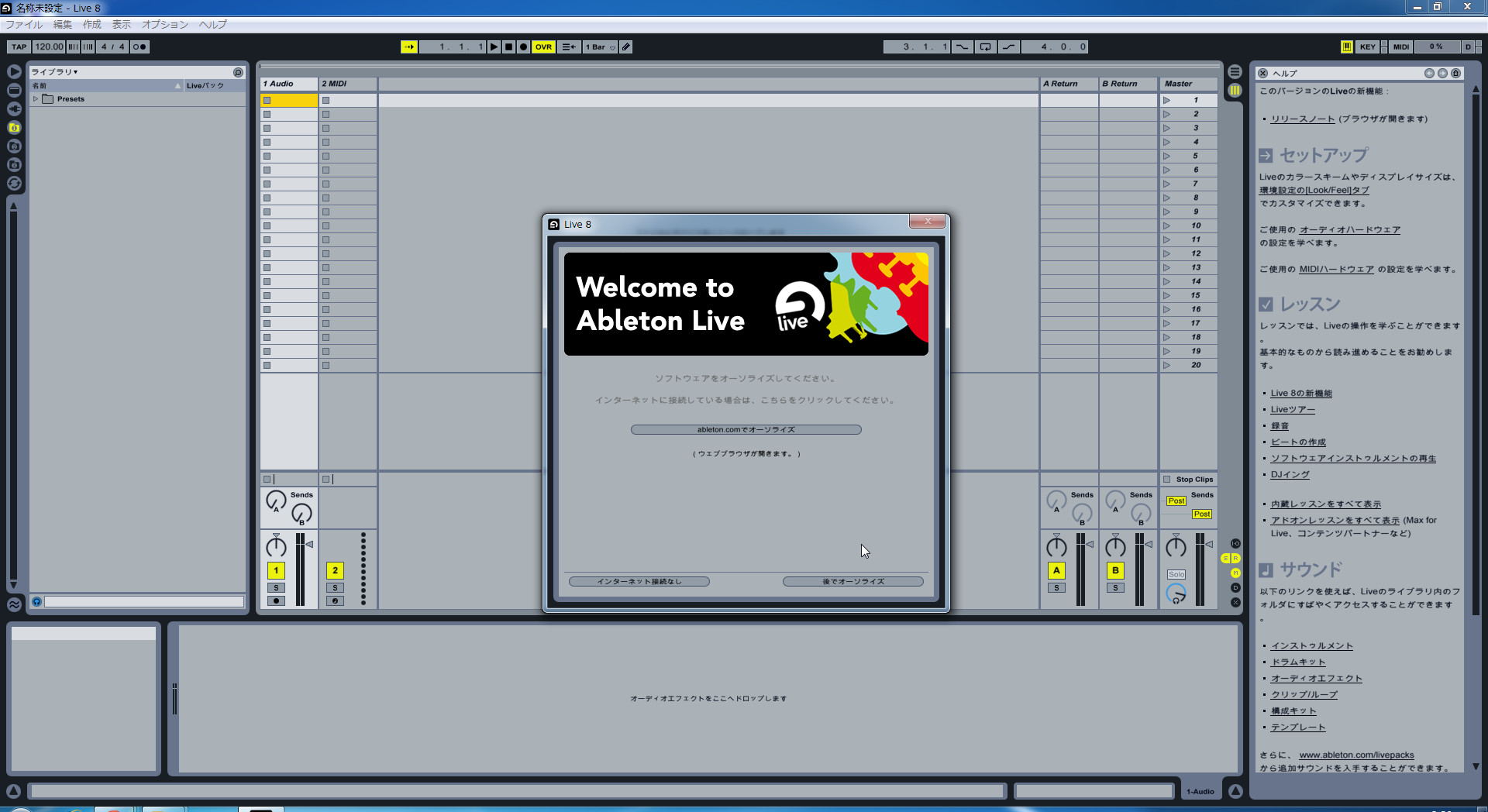The width and height of the screenshot is (1488, 812).
Task: Click the global Record button
Action: click(523, 46)
